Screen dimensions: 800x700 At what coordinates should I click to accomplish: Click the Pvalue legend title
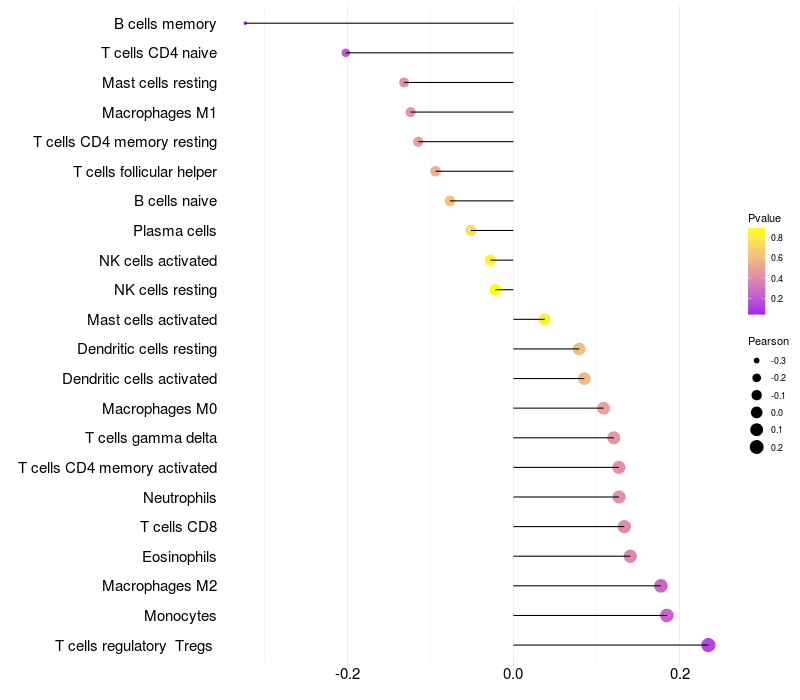click(764, 218)
